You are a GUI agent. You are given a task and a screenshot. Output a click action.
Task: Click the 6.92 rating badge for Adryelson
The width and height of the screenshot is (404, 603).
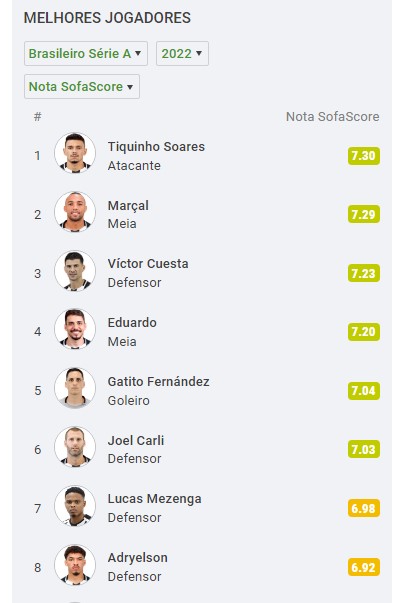click(x=364, y=567)
